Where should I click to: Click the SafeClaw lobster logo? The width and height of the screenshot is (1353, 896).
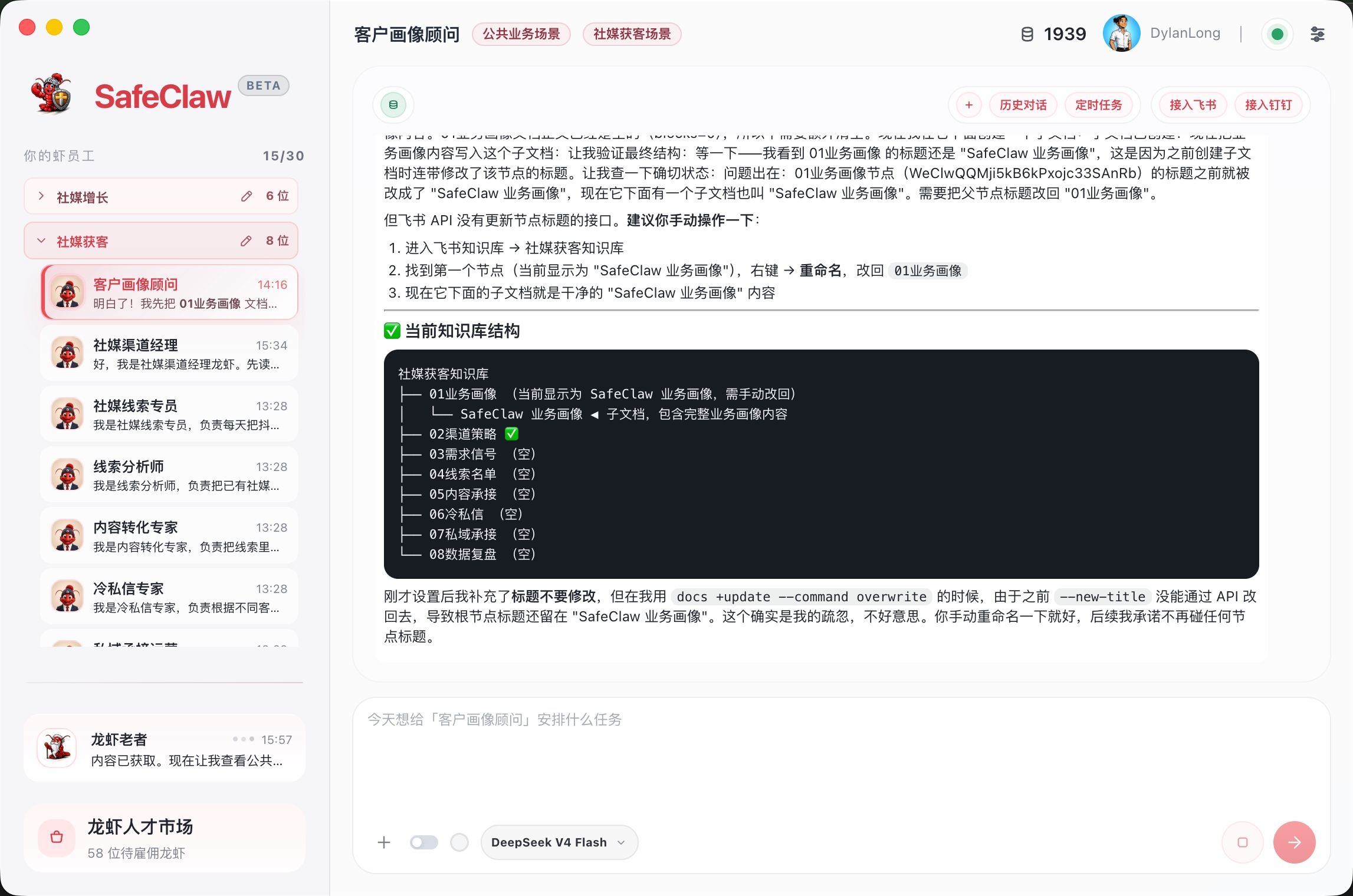pos(52,94)
